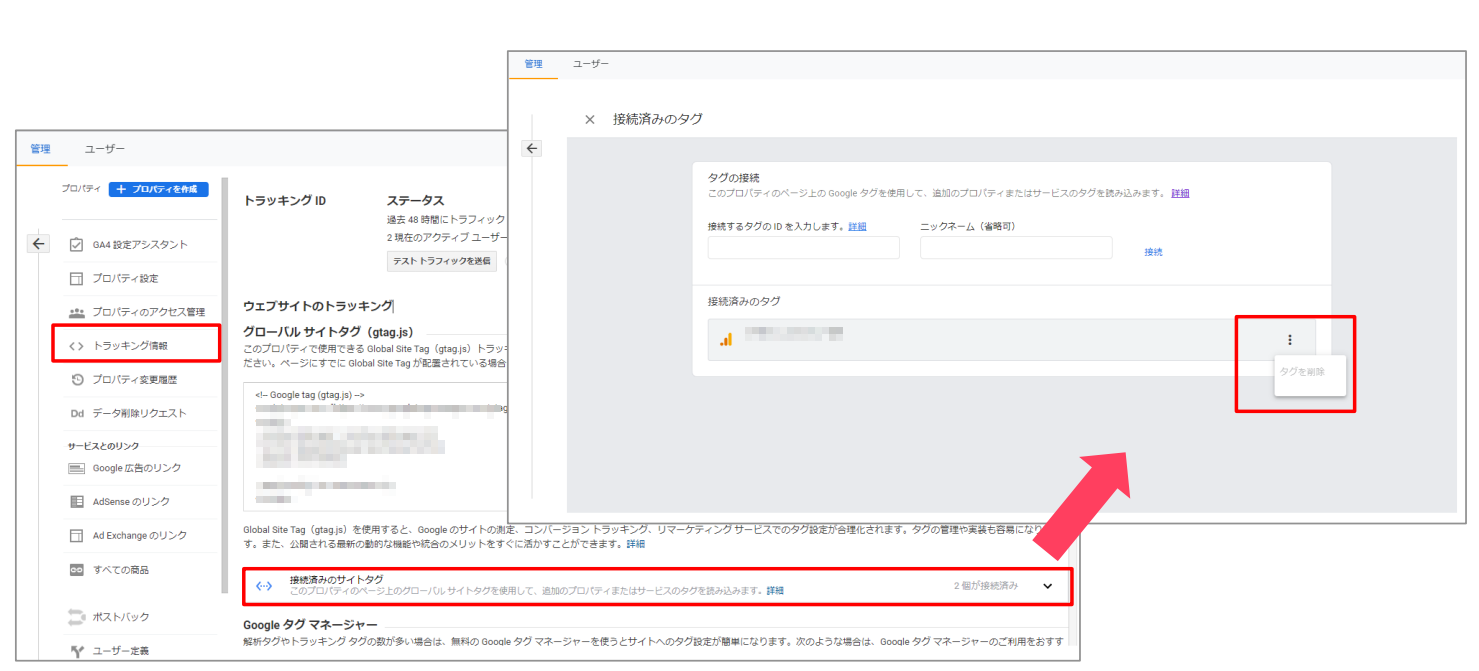Image resolution: width=1479 pixels, height=671 pixels.
Task: Open Ad Exchange のリンク menu item
Action: click(x=140, y=536)
